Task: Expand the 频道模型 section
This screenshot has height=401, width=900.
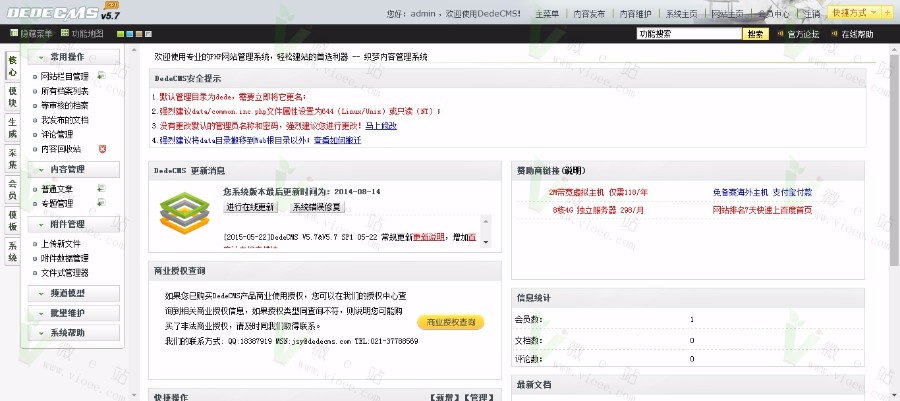Action: point(73,293)
